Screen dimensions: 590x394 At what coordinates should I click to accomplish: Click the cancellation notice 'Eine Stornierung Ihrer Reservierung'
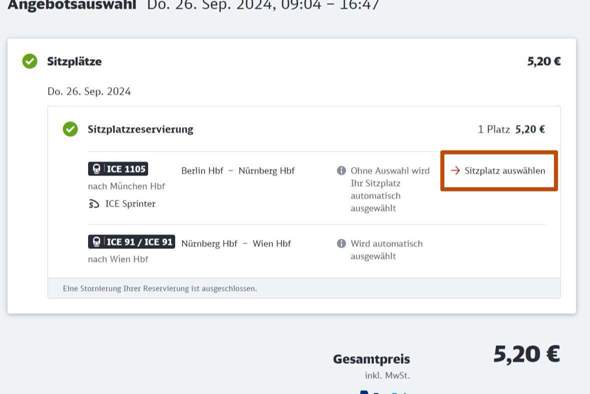coord(160,289)
